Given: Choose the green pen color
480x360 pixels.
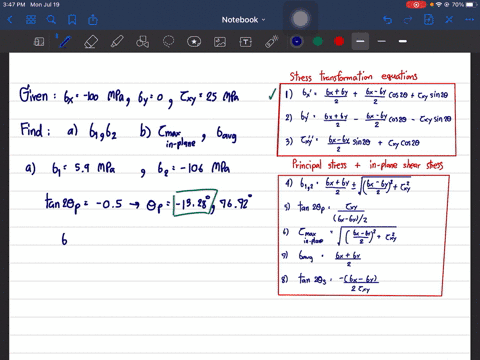Looking at the screenshot, I should pos(318,41).
